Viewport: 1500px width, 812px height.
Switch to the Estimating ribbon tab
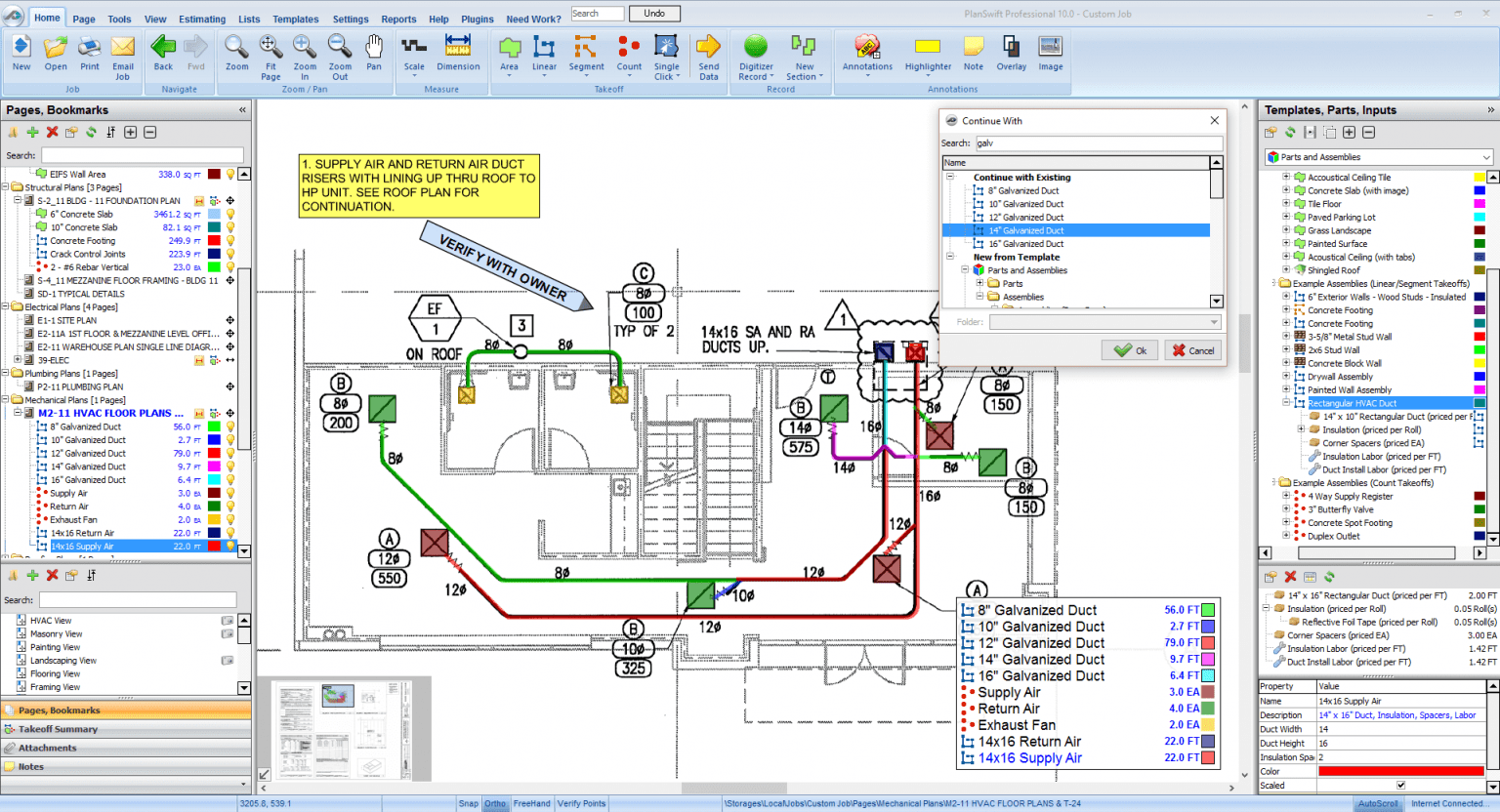201,19
